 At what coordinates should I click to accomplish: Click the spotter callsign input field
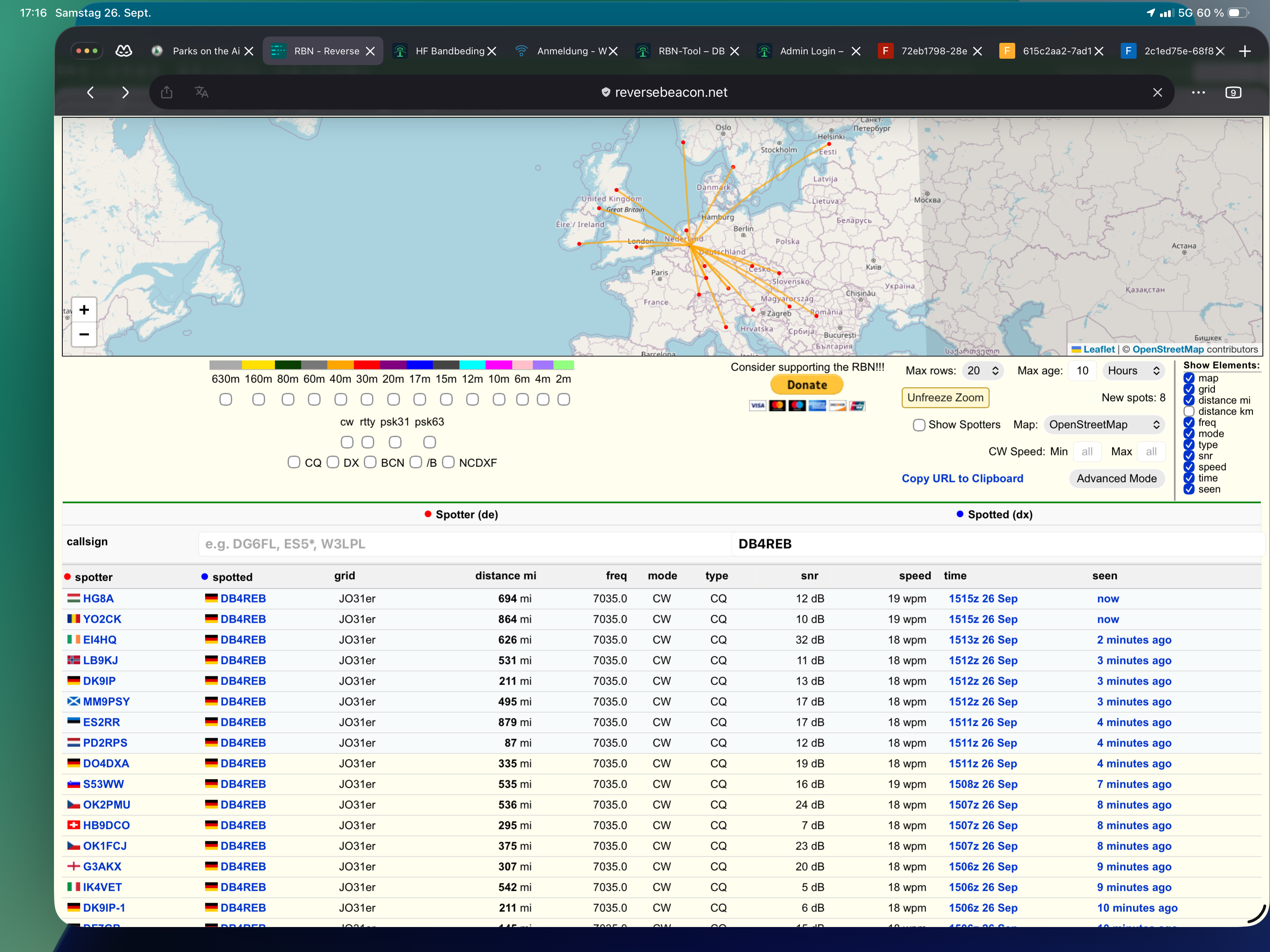(464, 544)
